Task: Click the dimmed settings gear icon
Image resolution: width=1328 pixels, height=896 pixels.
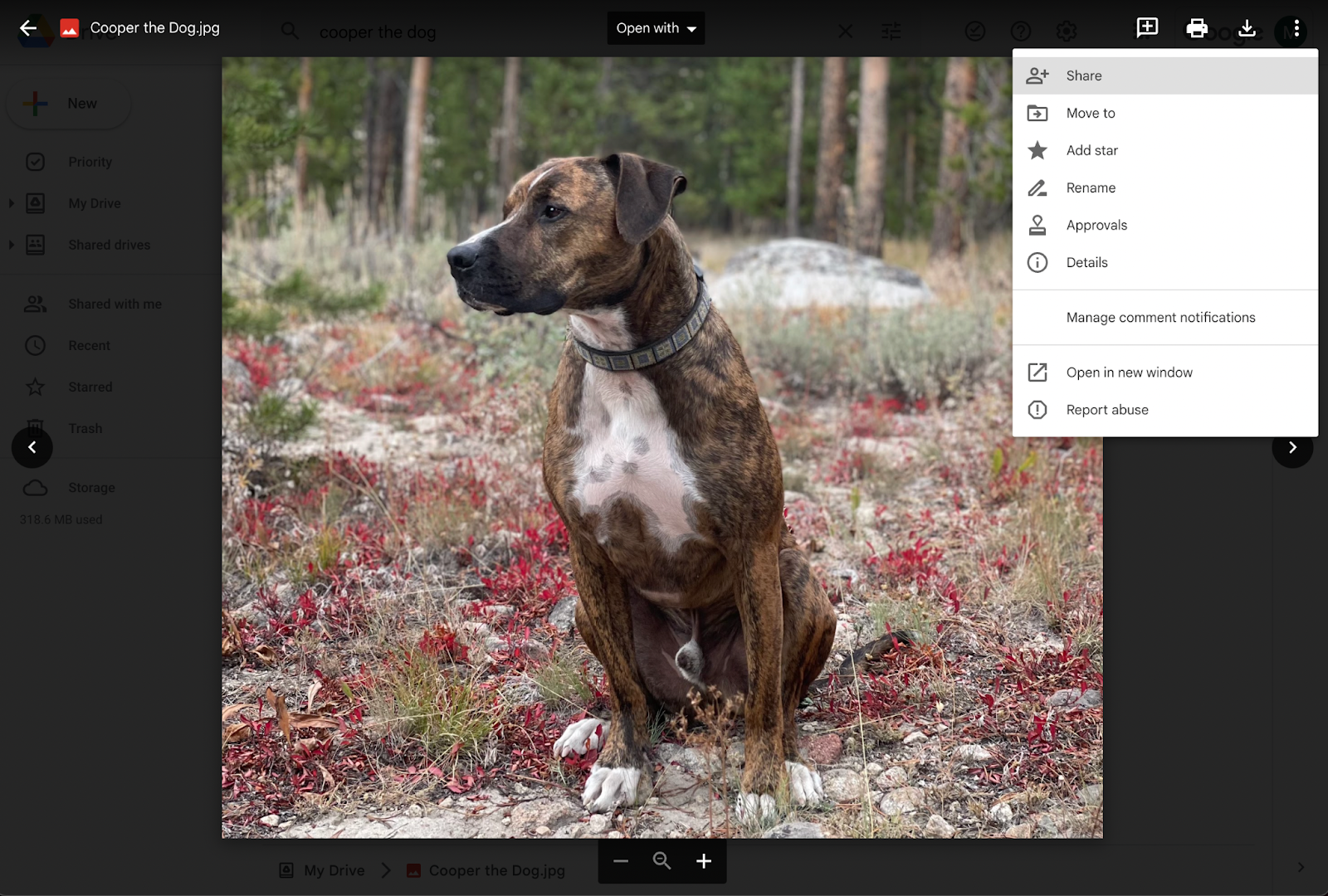Action: pyautogui.click(x=1067, y=32)
